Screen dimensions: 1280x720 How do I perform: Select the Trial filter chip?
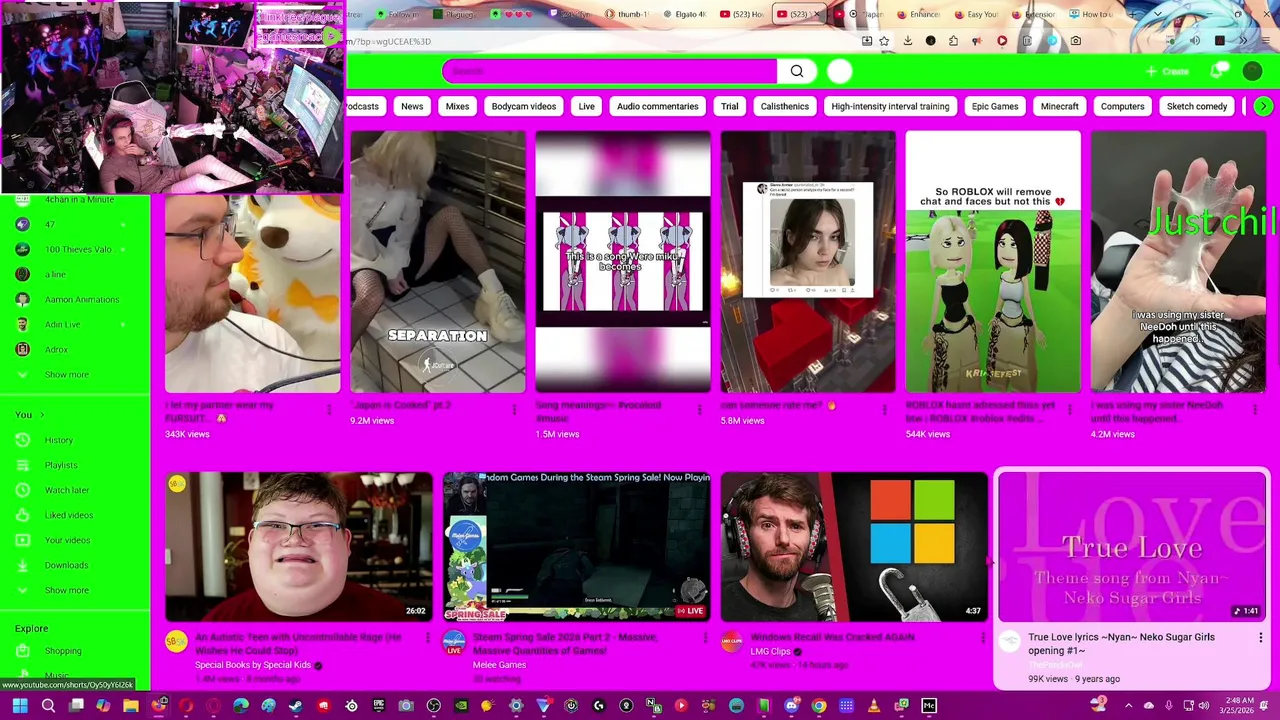pos(730,106)
